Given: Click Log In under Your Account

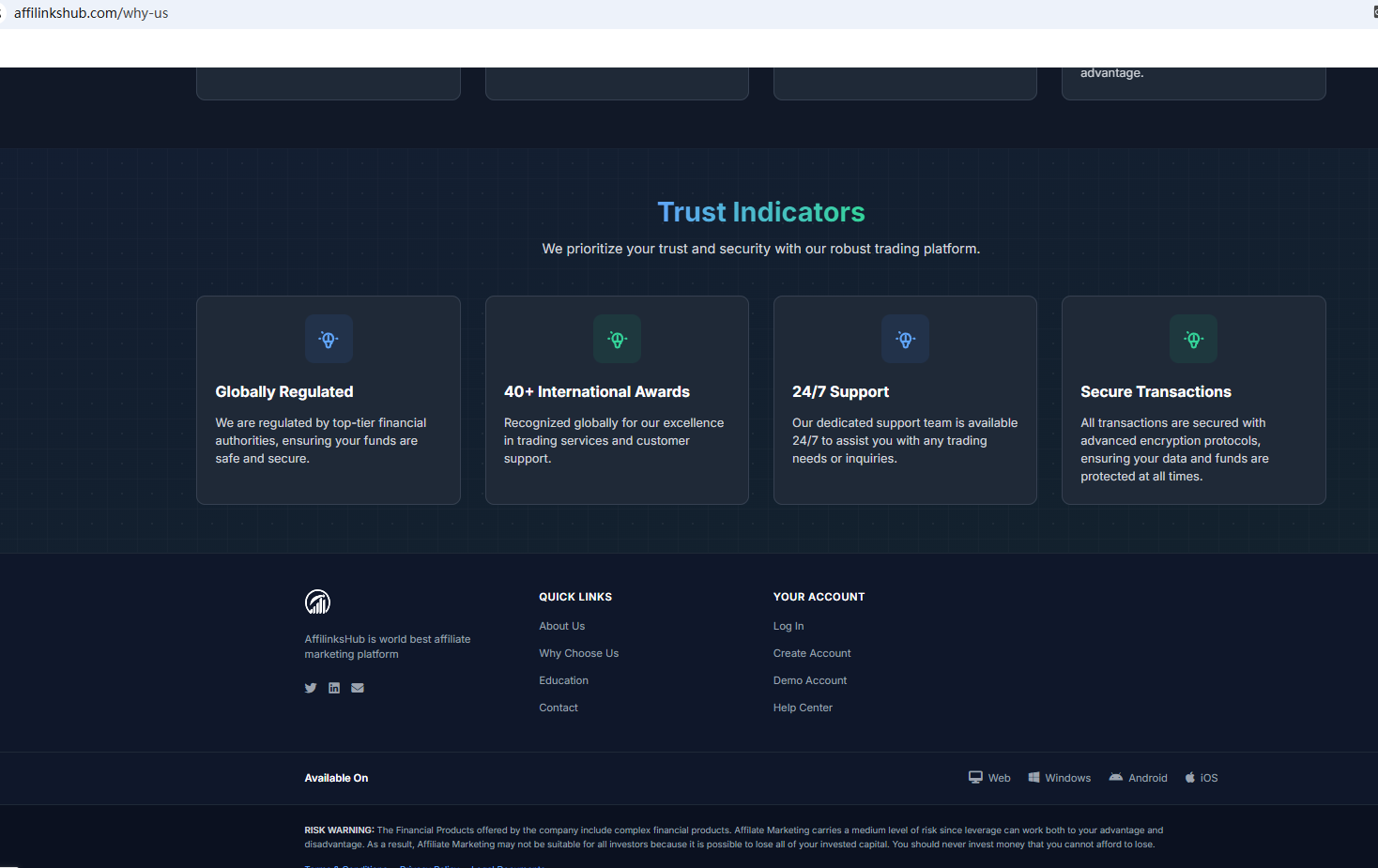Looking at the screenshot, I should point(789,626).
